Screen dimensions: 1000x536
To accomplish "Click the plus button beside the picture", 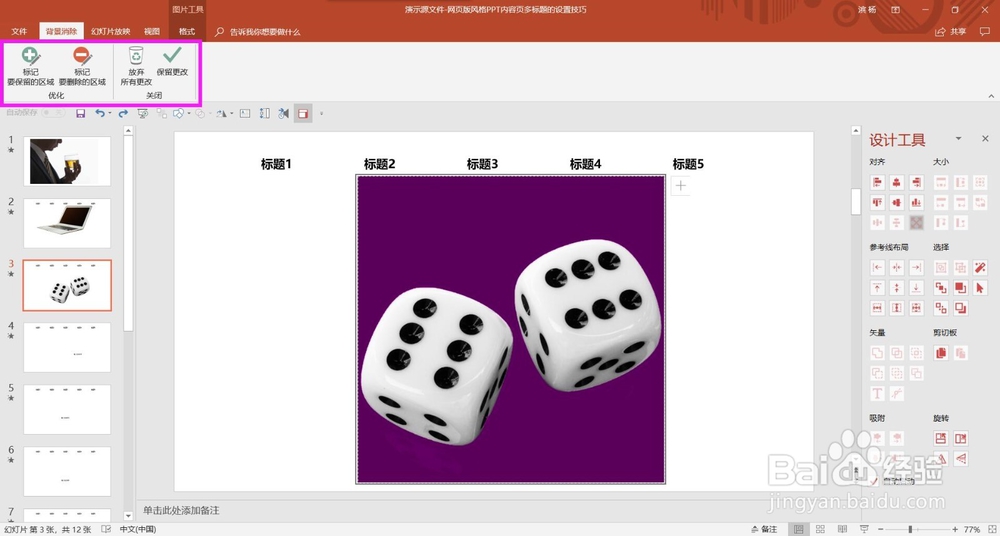I will click(680, 186).
